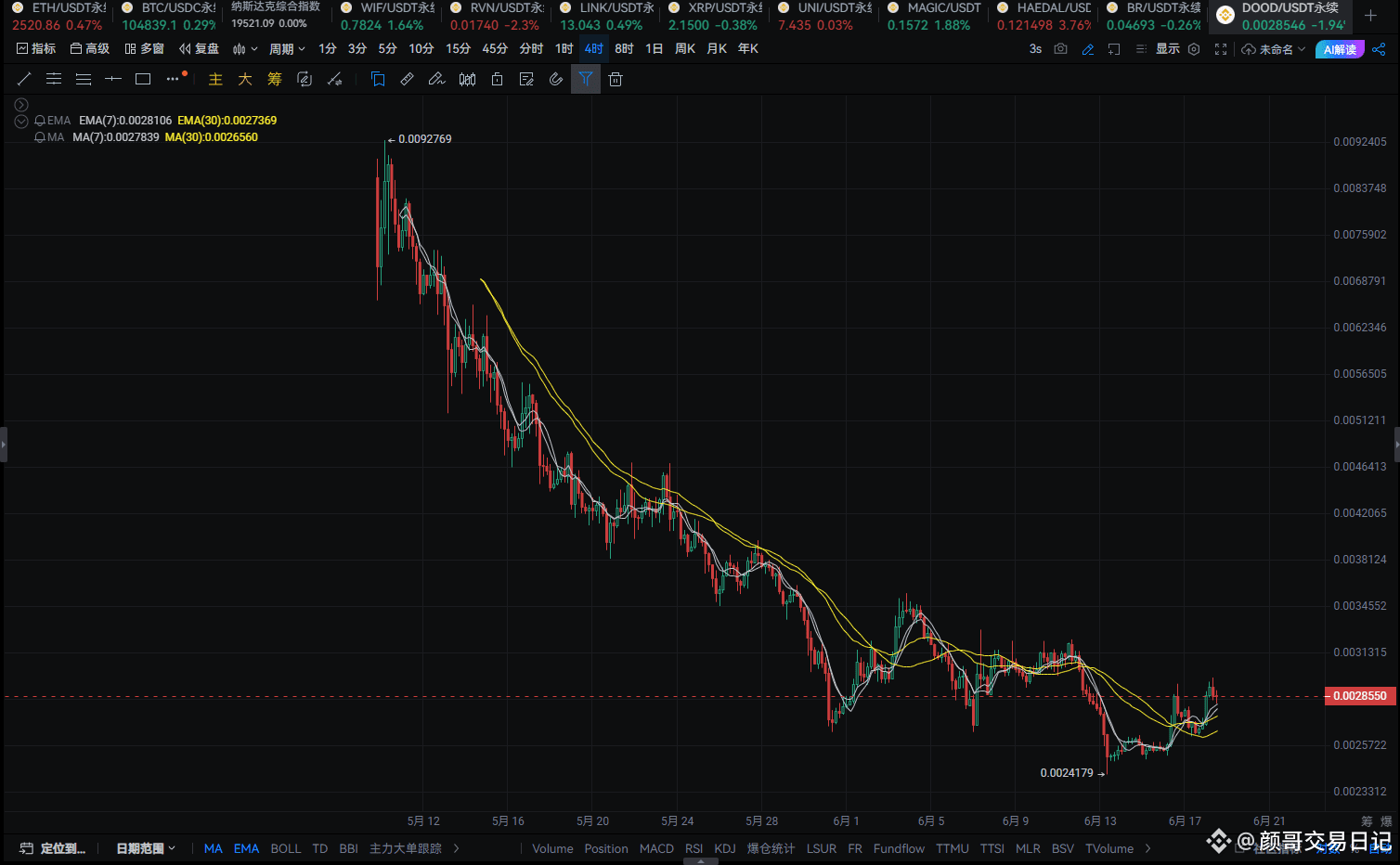1400x865 pixels.
Task: Click the bottom panel expand handle
Action: [x=700, y=861]
